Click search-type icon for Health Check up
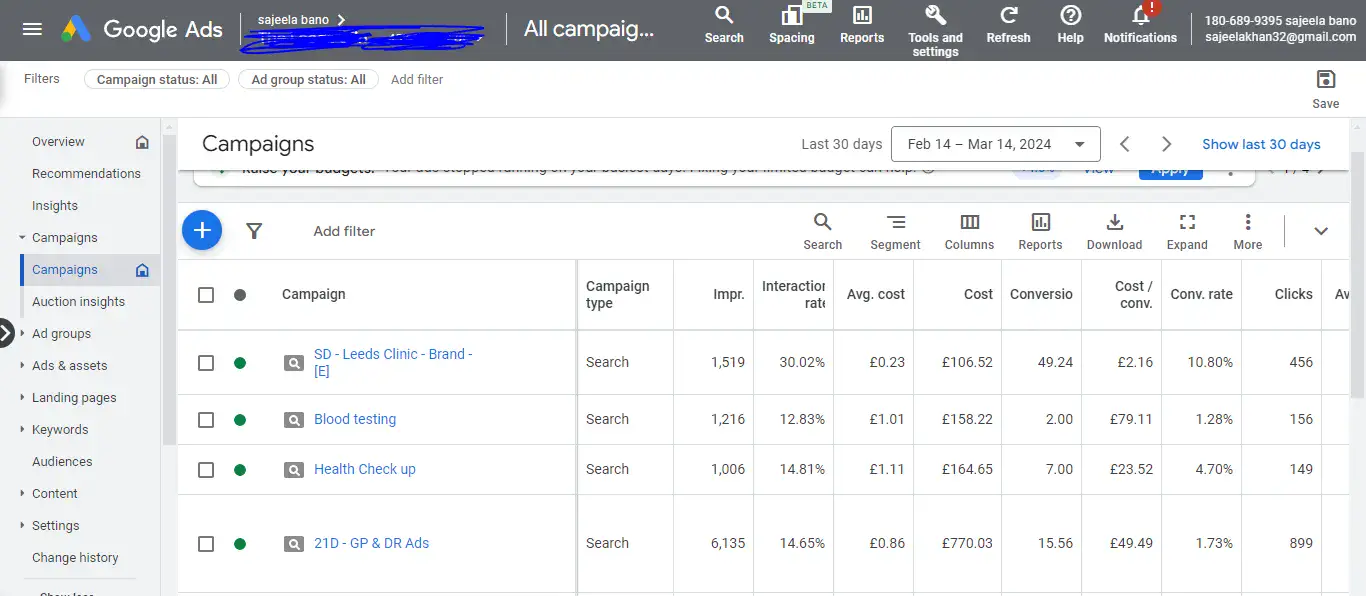The height and width of the screenshot is (596, 1366). [x=293, y=470]
